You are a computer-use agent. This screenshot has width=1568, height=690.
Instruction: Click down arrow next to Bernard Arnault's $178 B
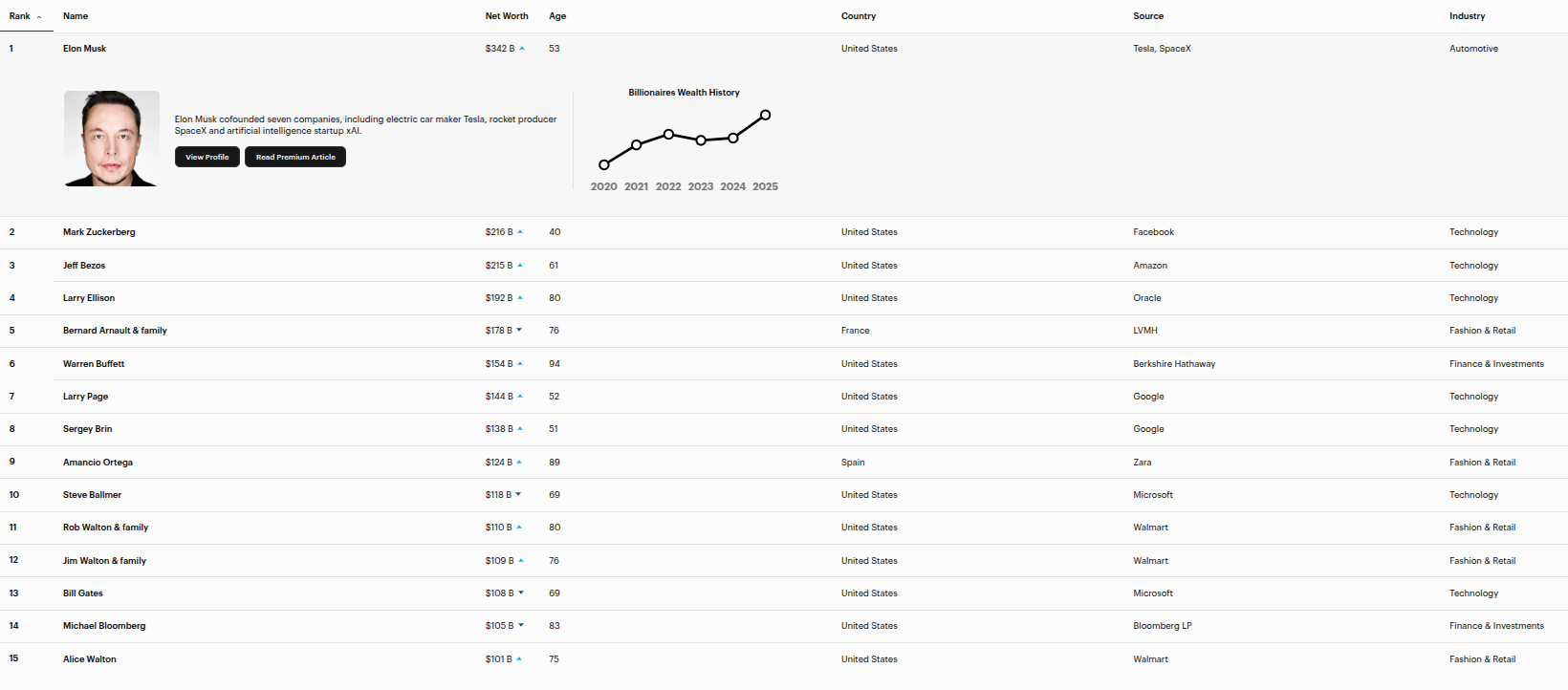pos(519,331)
